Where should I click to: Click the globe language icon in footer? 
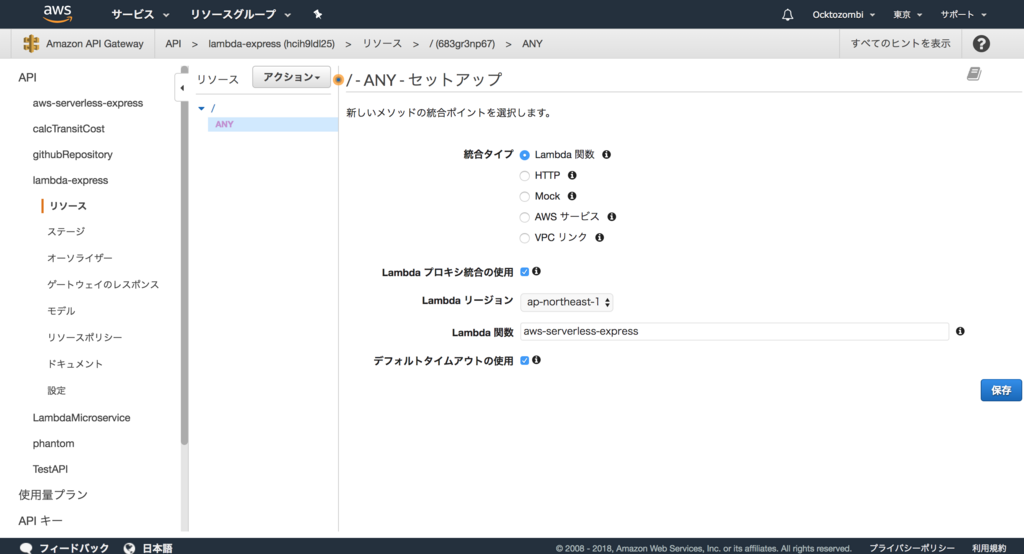click(x=129, y=548)
